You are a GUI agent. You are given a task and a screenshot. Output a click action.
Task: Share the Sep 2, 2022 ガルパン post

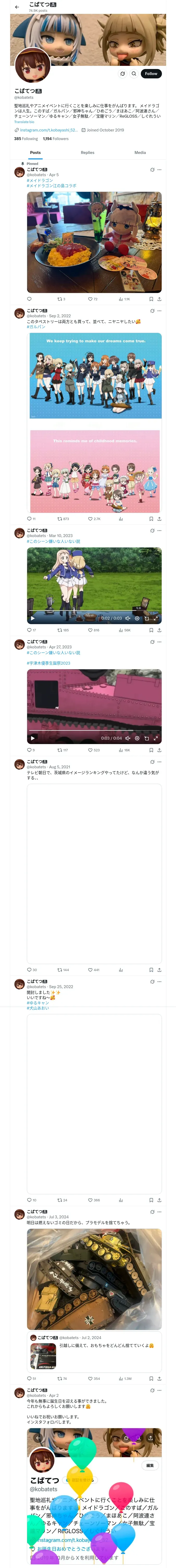click(x=159, y=518)
